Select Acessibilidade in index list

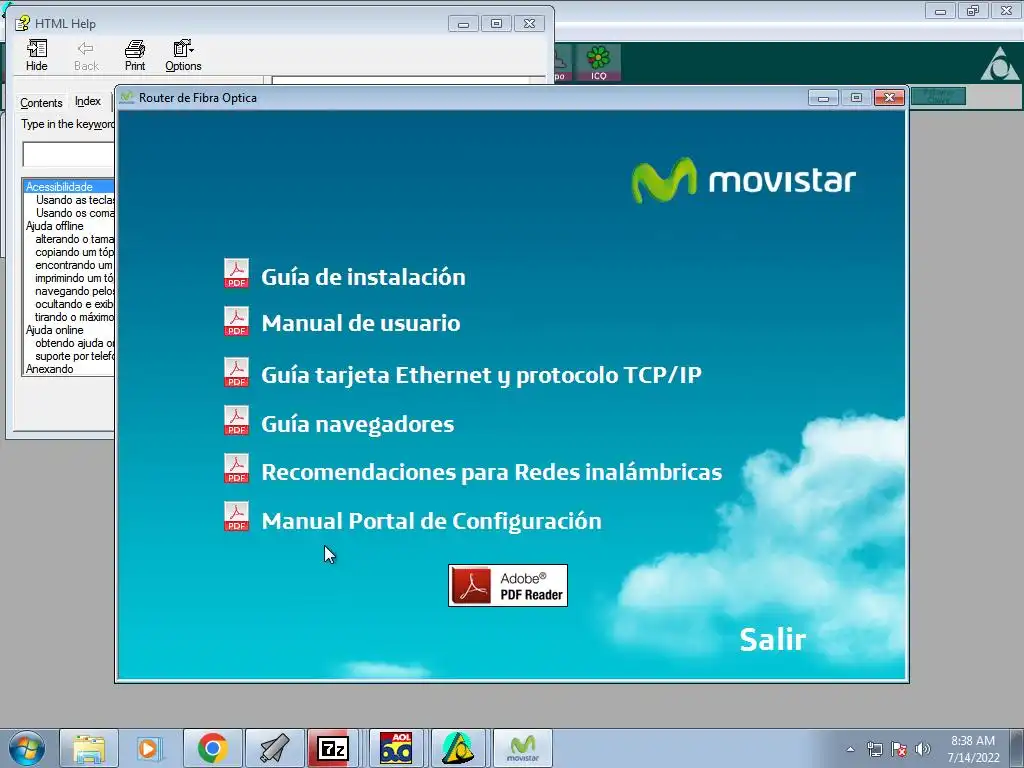69,187
